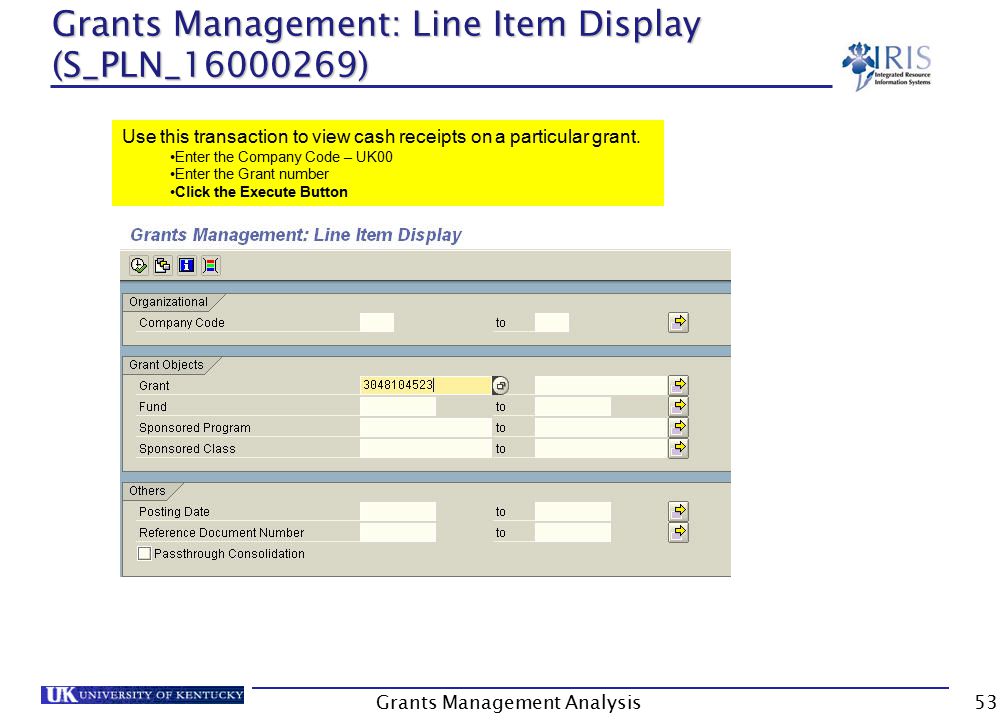Click the Sponsored Program to field
Viewport: 1008px width, 720px height.
pos(600,428)
